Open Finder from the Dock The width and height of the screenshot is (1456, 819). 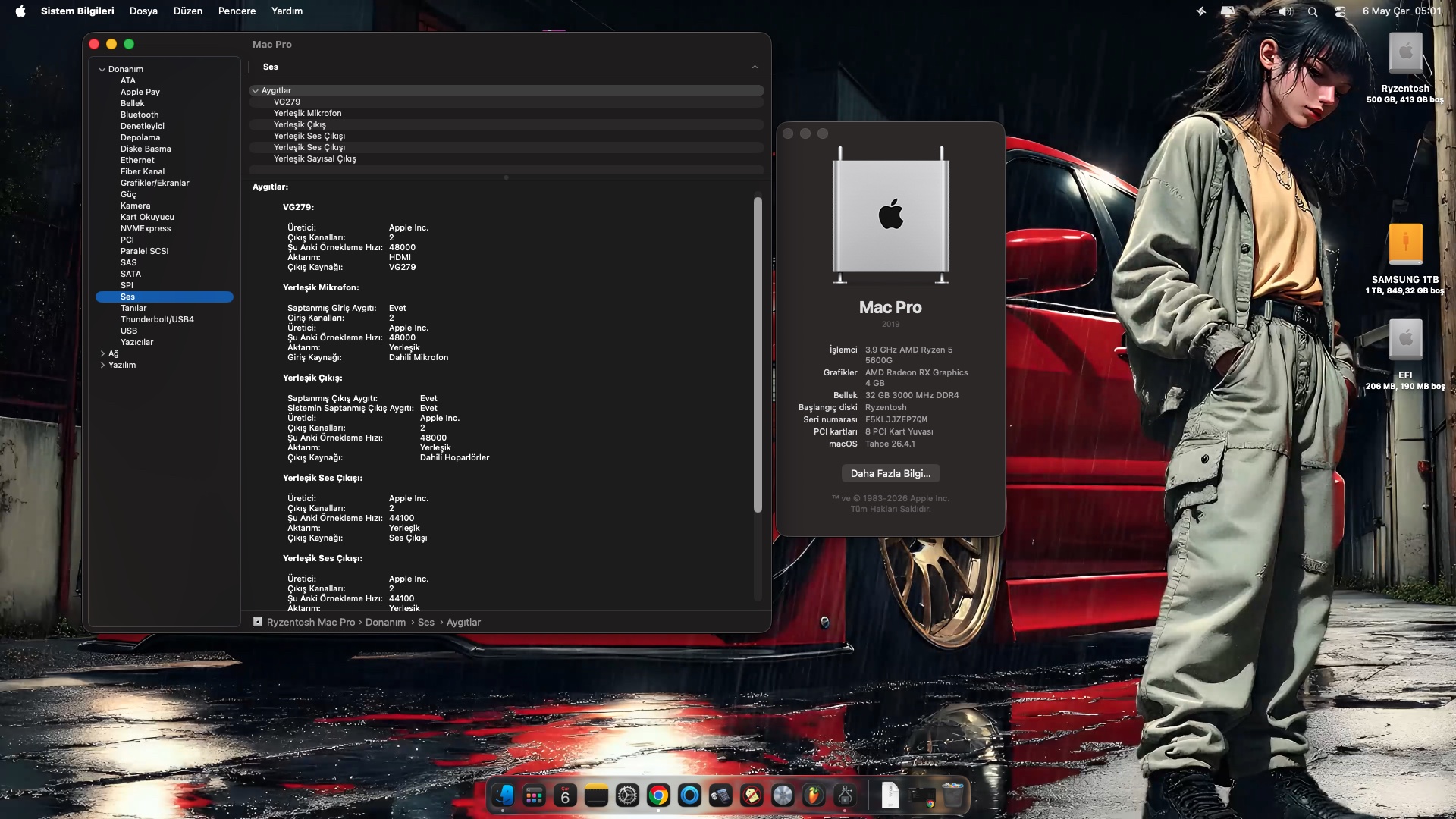(x=504, y=795)
